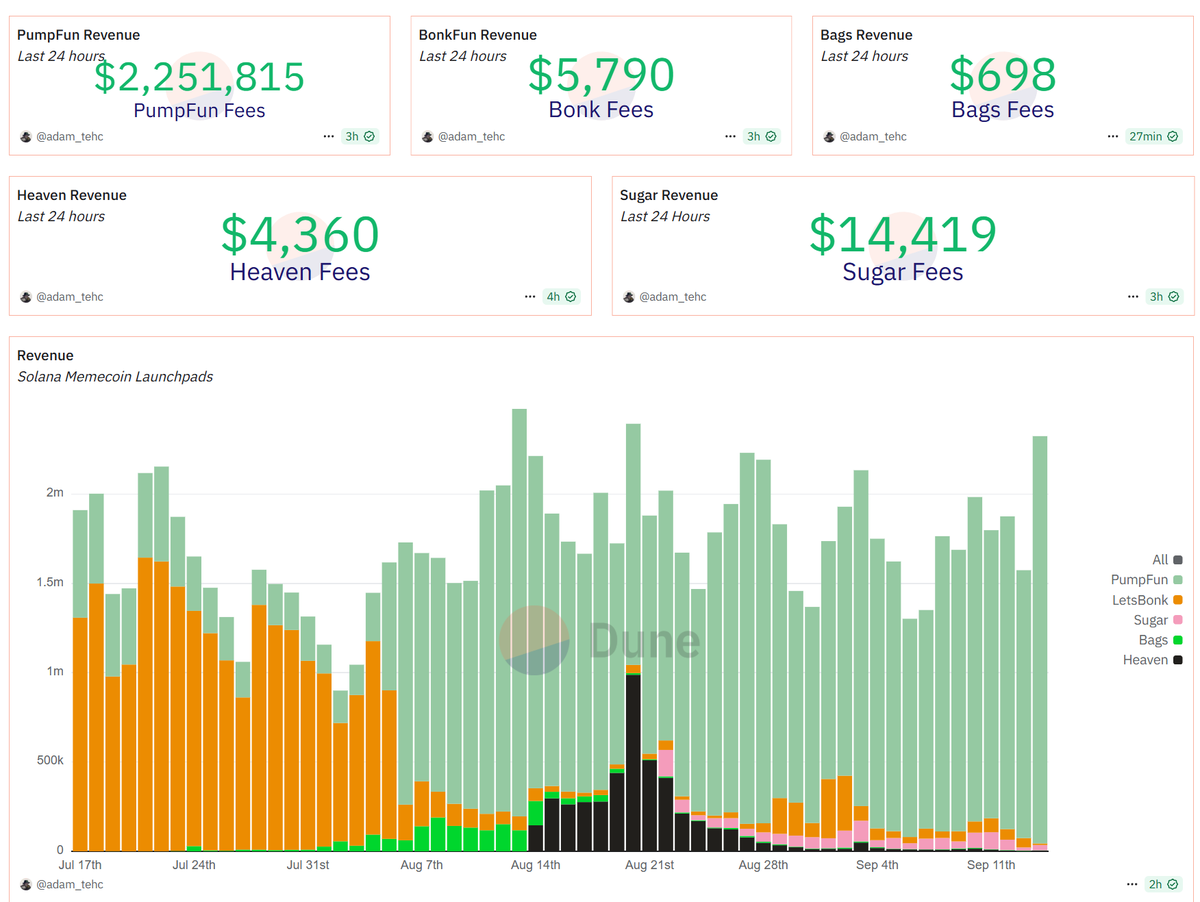The width and height of the screenshot is (1200, 902).
Task: Click the 2h refresh badge under the chart
Action: coord(1163,884)
